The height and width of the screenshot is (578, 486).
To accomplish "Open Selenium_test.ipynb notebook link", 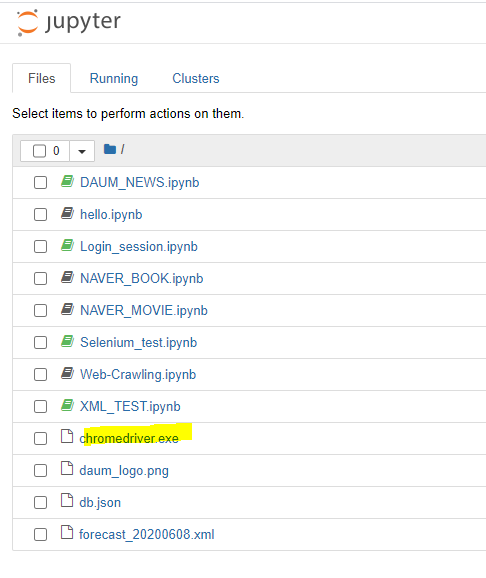I will click(139, 343).
